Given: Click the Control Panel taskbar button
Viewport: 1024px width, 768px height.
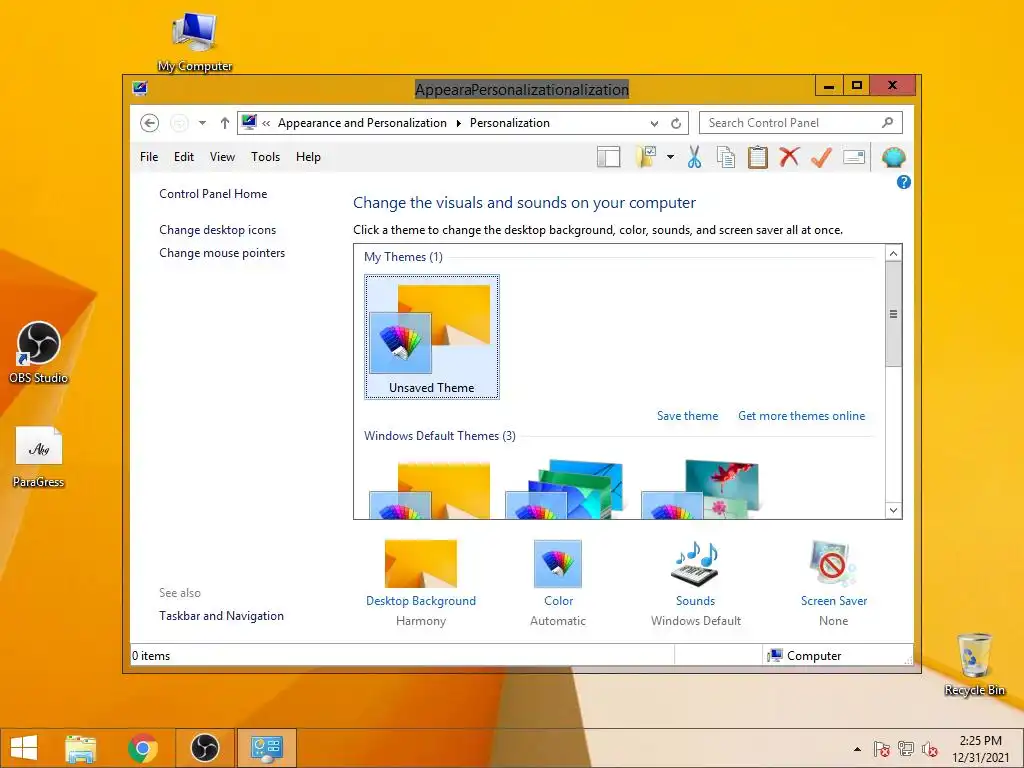Looking at the screenshot, I should click(266, 748).
